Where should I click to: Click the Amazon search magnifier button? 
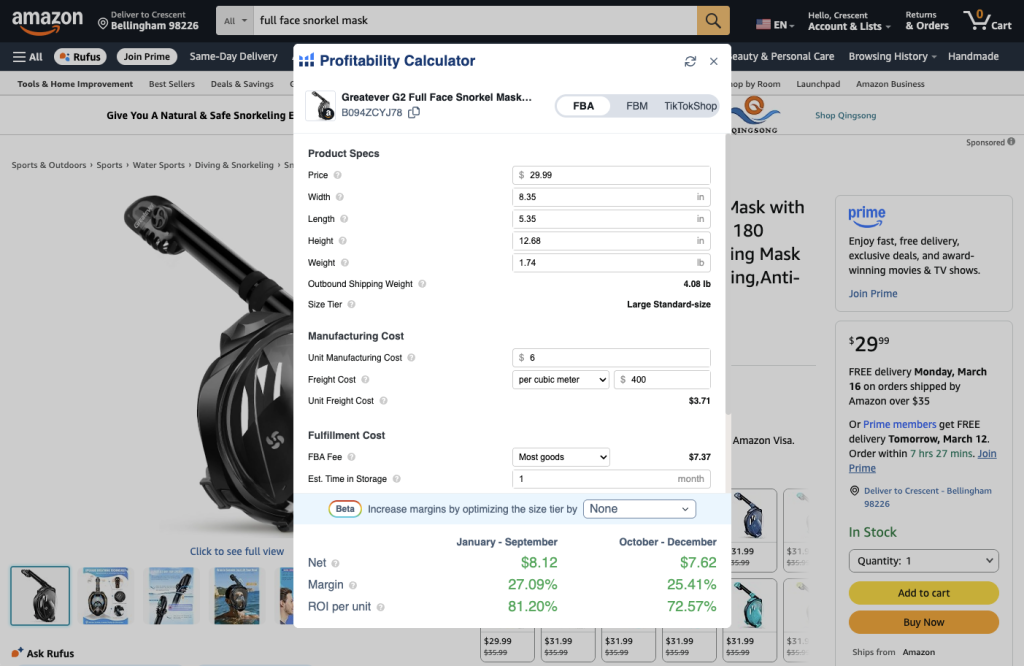(x=713, y=21)
